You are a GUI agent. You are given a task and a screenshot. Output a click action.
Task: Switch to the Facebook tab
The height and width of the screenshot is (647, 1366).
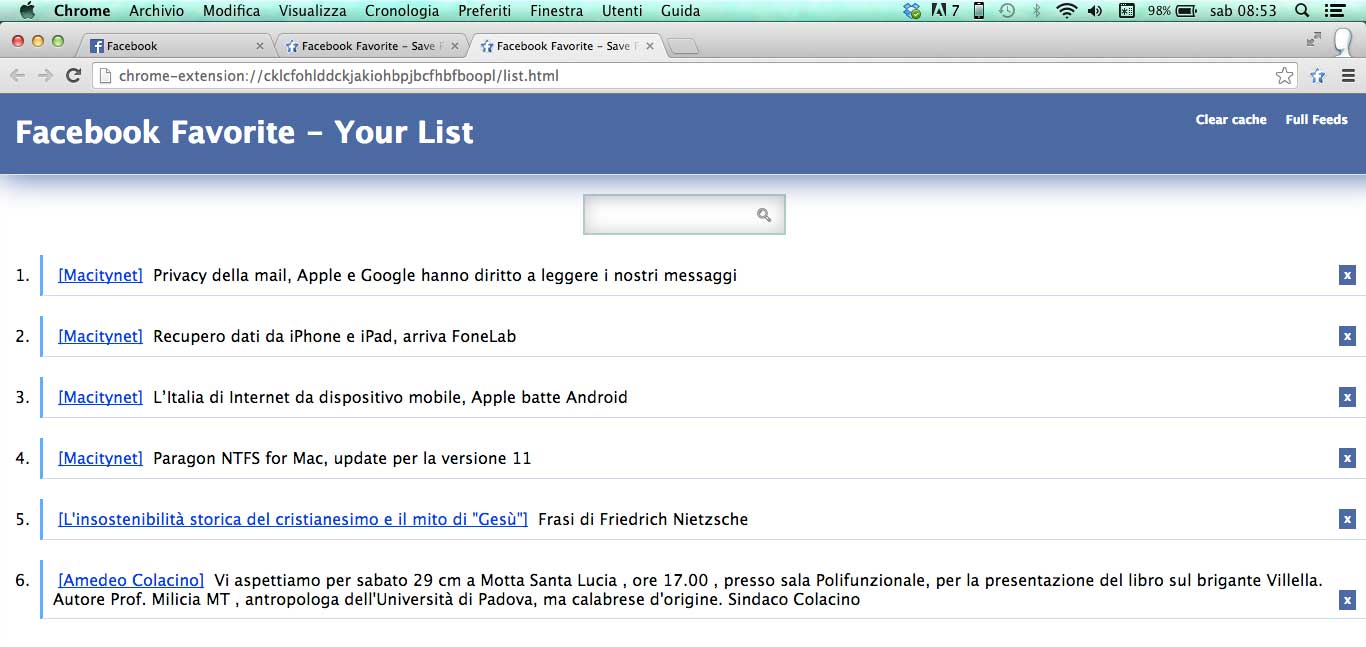click(170, 46)
